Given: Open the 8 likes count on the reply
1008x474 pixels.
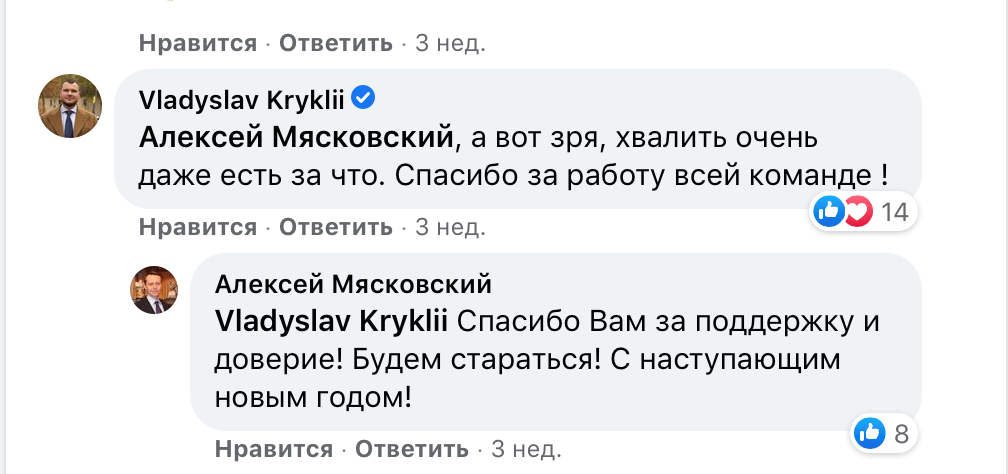Looking at the screenshot, I should coord(900,434).
